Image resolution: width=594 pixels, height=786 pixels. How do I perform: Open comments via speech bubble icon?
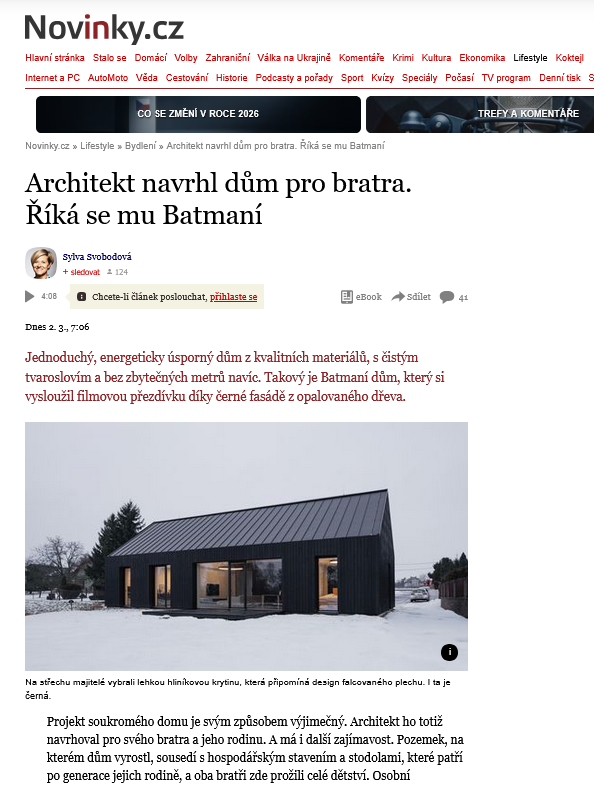pyautogui.click(x=447, y=297)
